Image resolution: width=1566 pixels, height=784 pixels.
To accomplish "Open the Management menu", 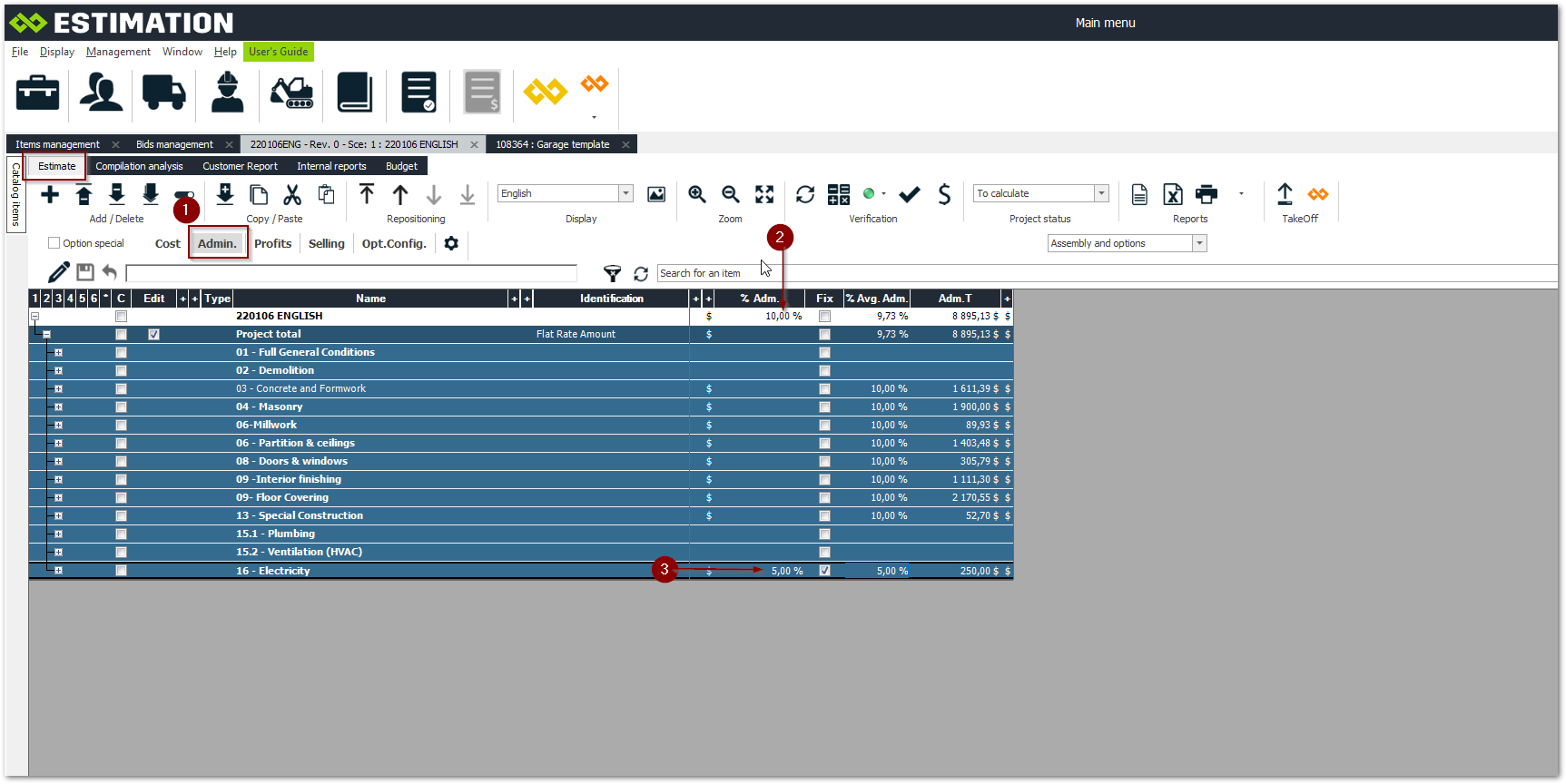I will pyautogui.click(x=118, y=52).
